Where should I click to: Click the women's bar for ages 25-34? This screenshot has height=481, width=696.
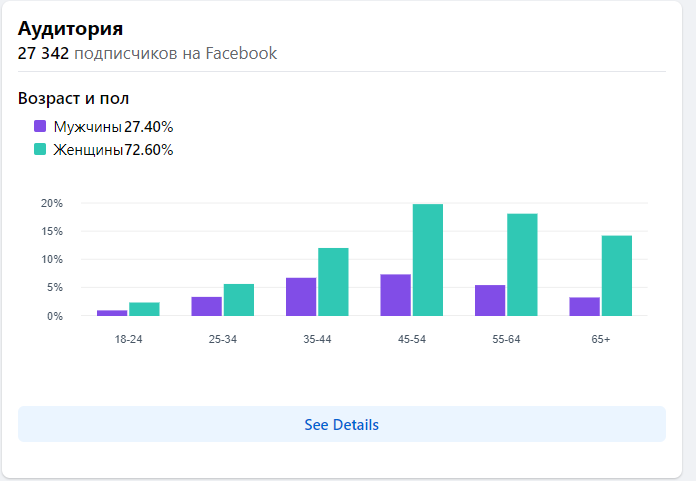(x=239, y=300)
